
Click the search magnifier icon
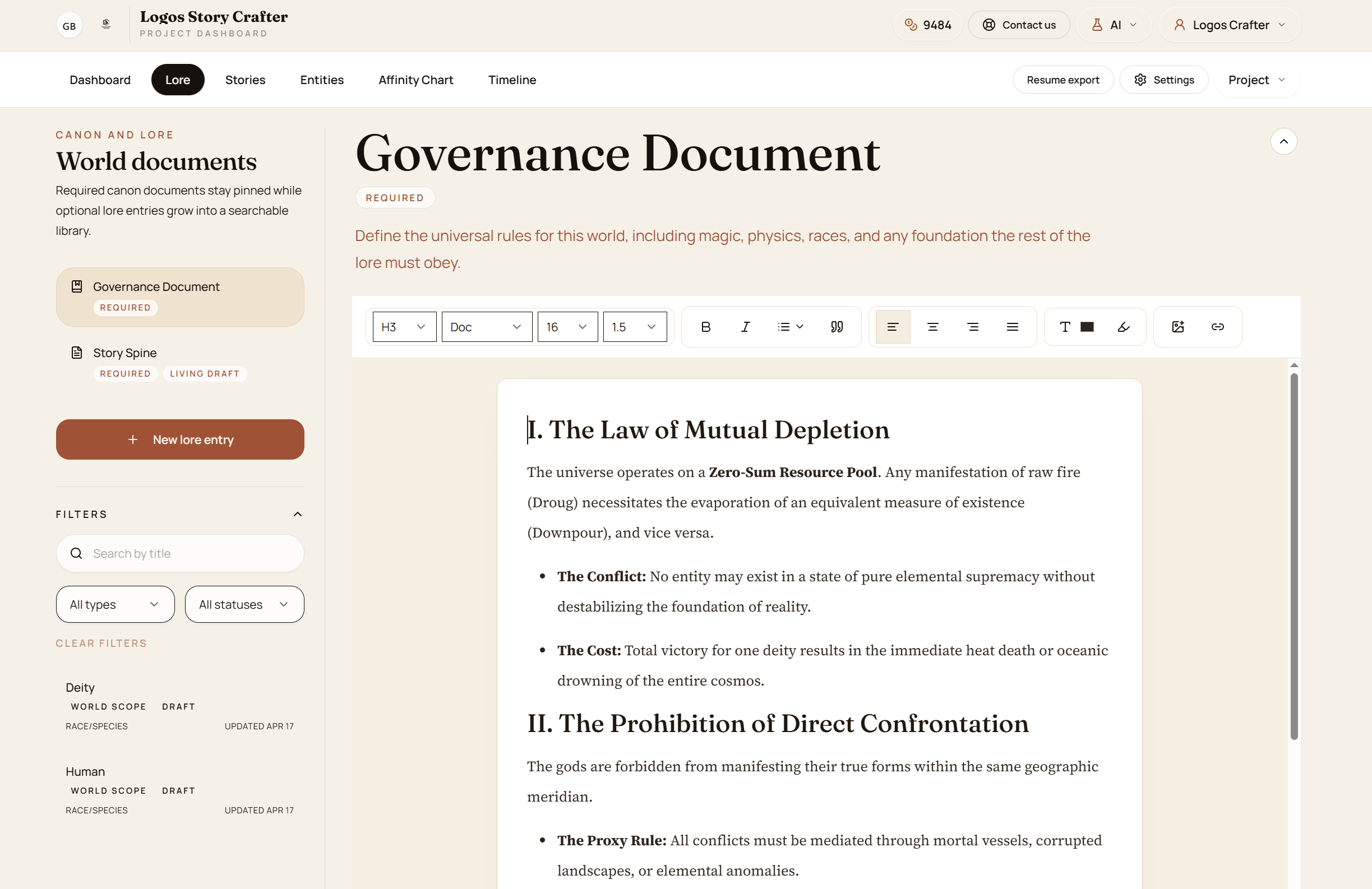[x=76, y=553]
